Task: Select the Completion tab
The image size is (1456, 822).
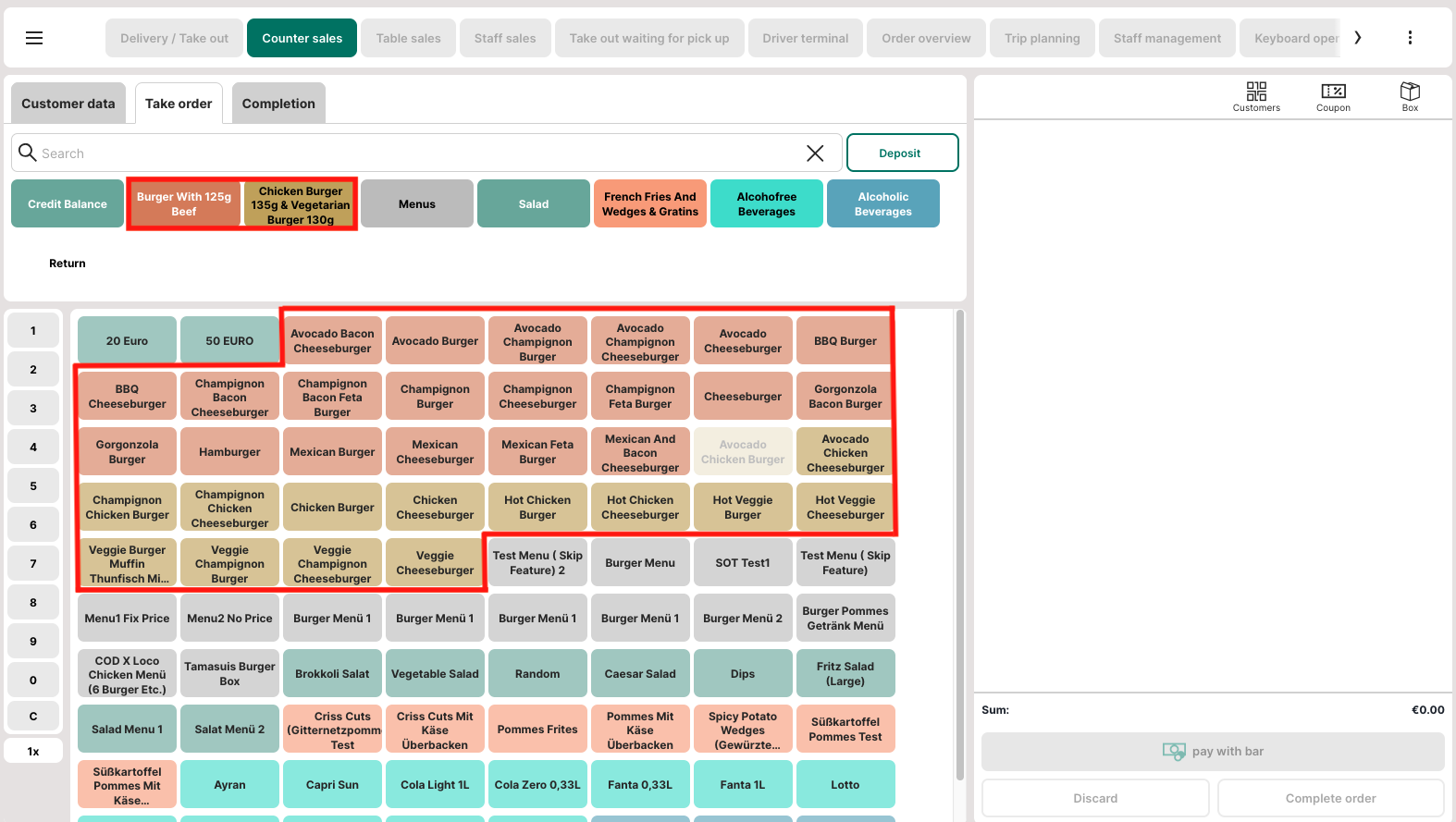Action: 278,104
